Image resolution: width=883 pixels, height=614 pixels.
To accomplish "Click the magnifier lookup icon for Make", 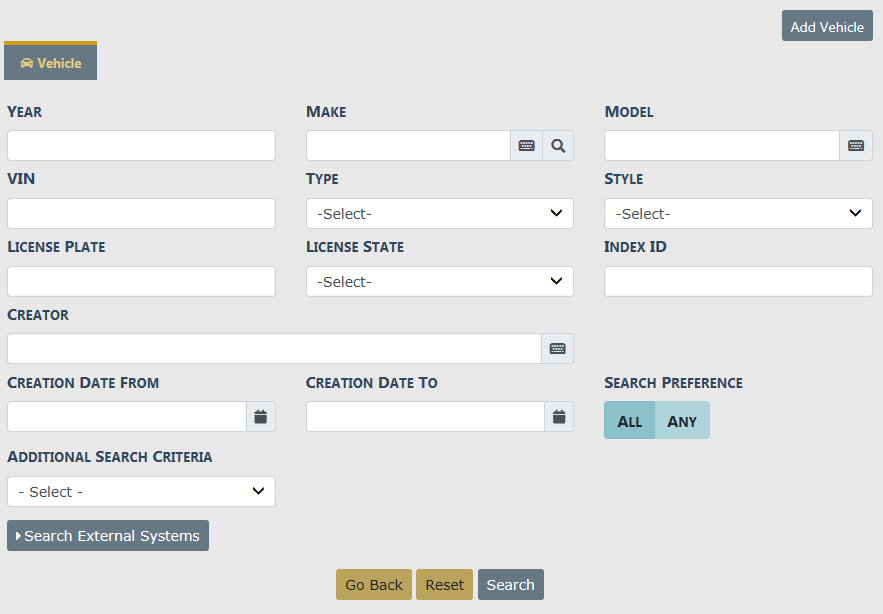I will click(558, 146).
